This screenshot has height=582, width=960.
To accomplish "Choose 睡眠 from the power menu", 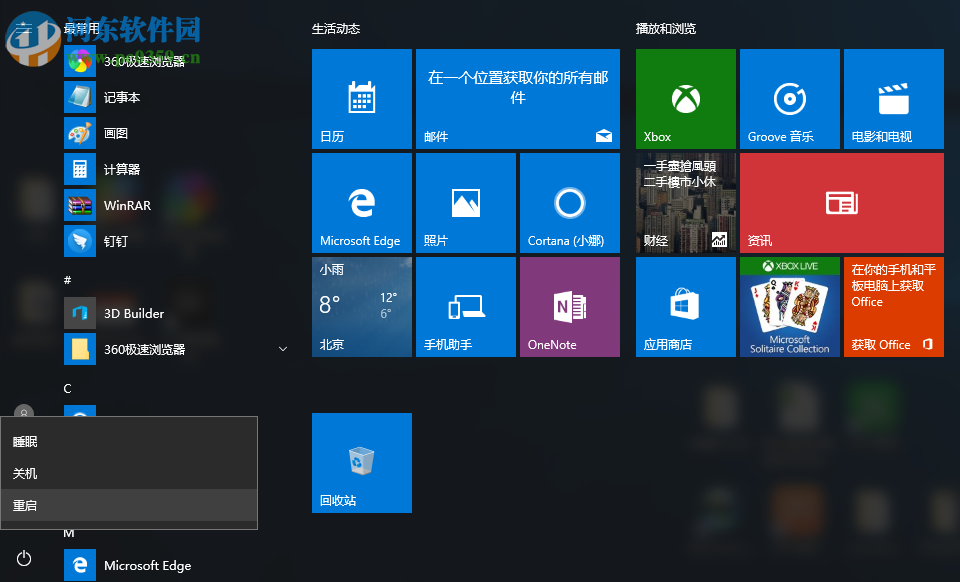I will point(25,441).
